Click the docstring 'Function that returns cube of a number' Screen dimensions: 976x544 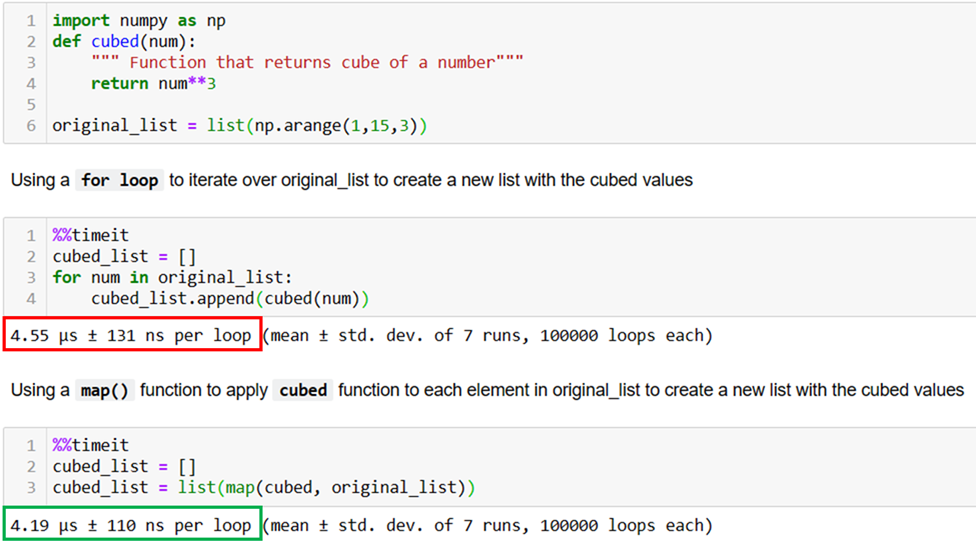[x=307, y=62]
